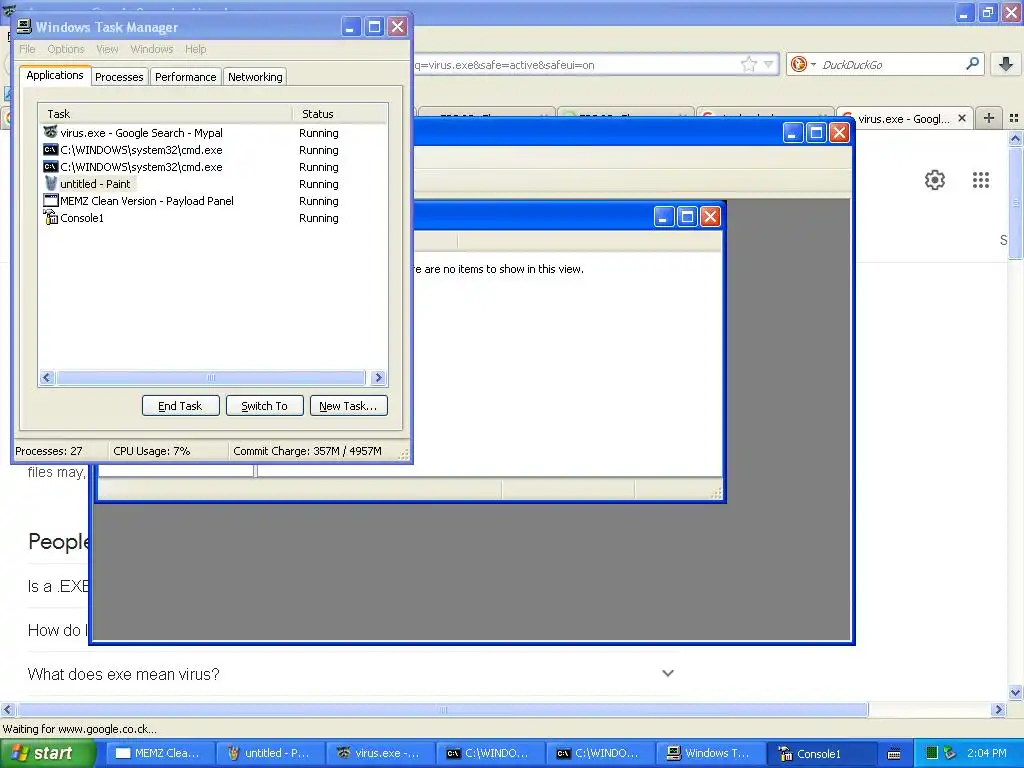Click the New Task... button
This screenshot has height=768, width=1024.
click(348, 406)
